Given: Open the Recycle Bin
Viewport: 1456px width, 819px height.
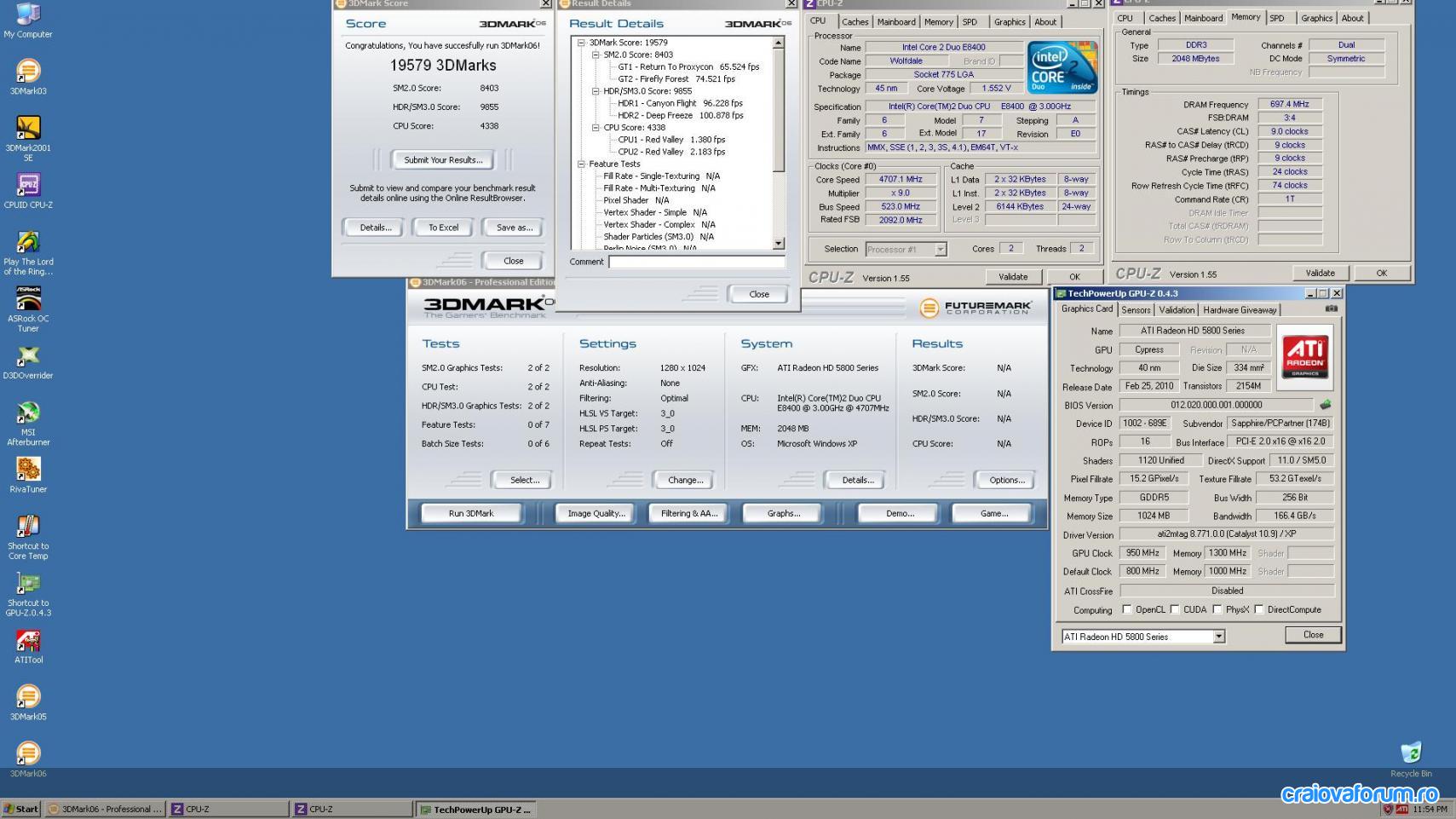Looking at the screenshot, I should 1411,758.
